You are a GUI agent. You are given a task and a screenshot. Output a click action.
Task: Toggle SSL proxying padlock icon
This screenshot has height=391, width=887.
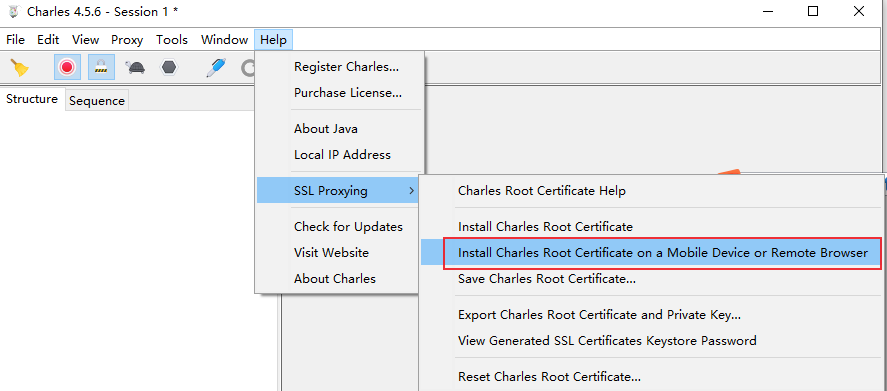click(x=101, y=68)
